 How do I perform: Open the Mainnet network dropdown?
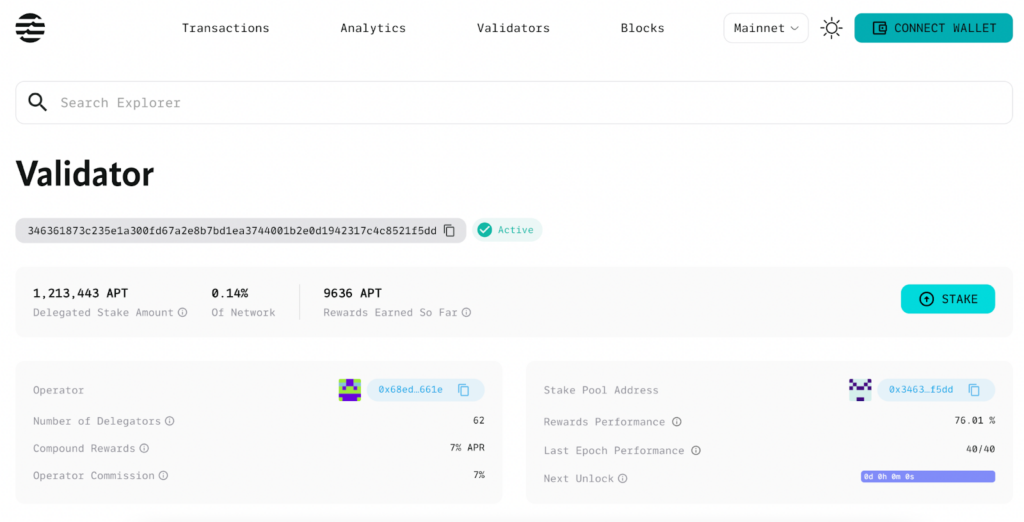click(765, 28)
